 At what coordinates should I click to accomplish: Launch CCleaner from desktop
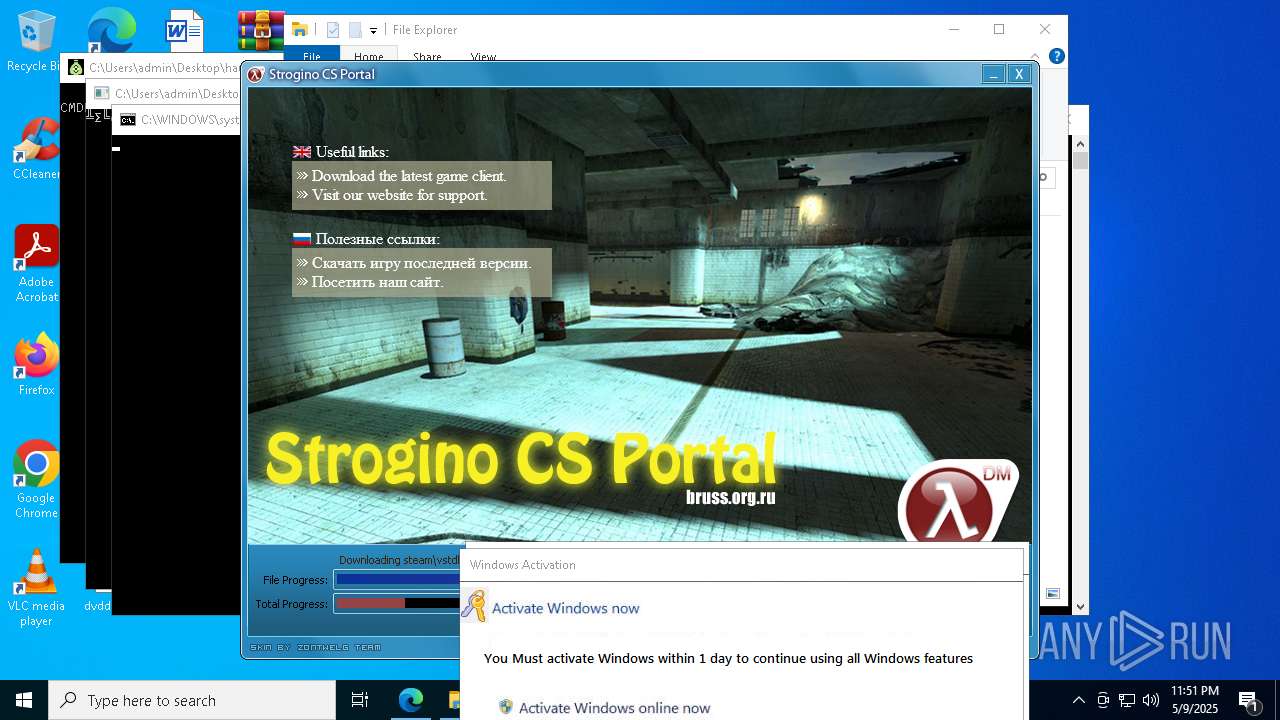tap(36, 149)
